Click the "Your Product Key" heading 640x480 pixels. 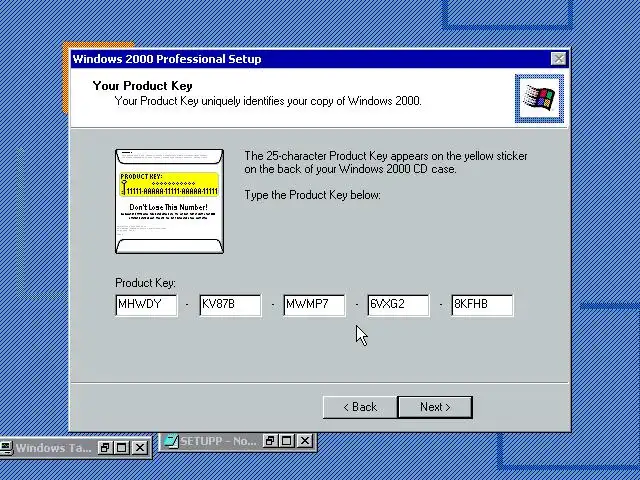point(142,86)
